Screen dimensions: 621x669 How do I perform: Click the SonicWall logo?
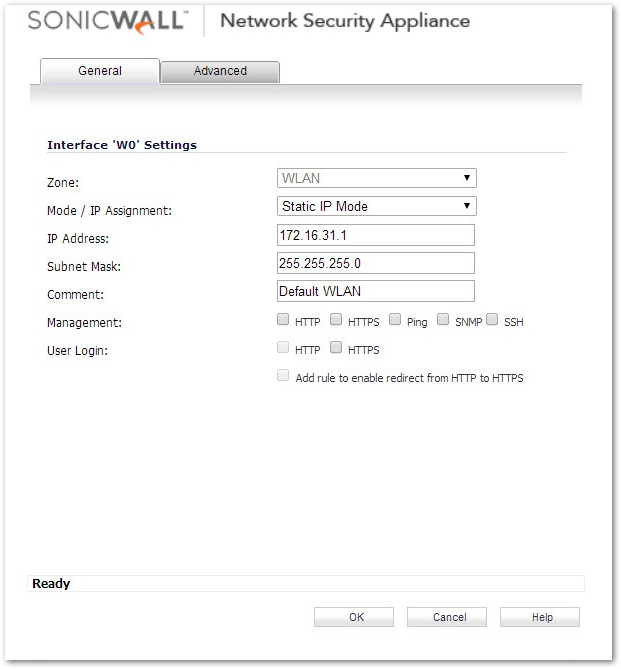(x=108, y=21)
